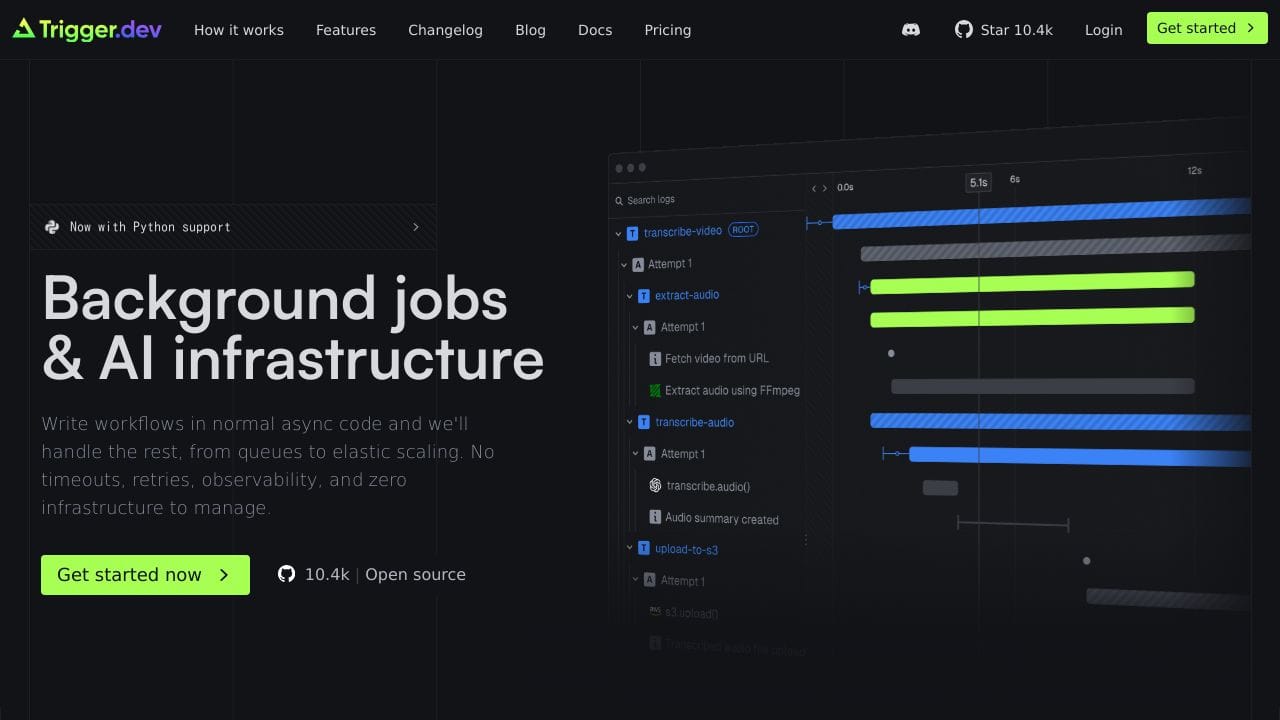
Task: Open the Blog nav link
Action: (x=530, y=30)
